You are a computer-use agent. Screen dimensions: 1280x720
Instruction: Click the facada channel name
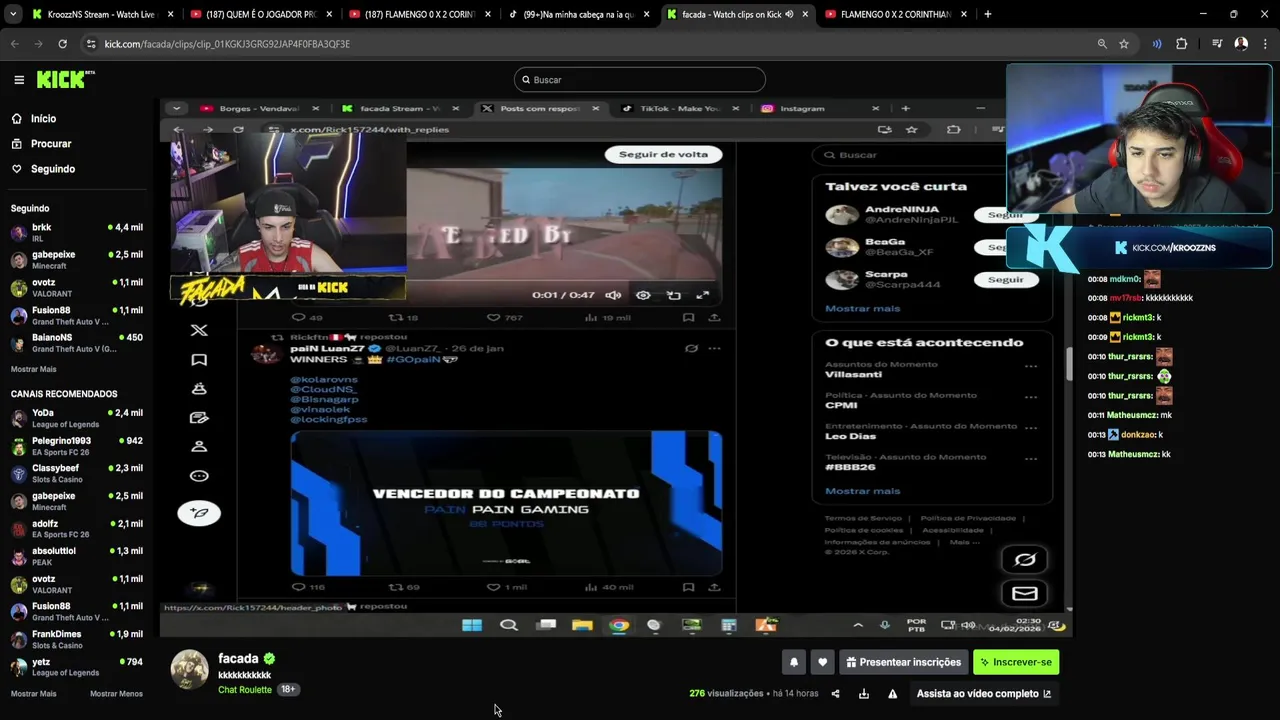coord(238,659)
